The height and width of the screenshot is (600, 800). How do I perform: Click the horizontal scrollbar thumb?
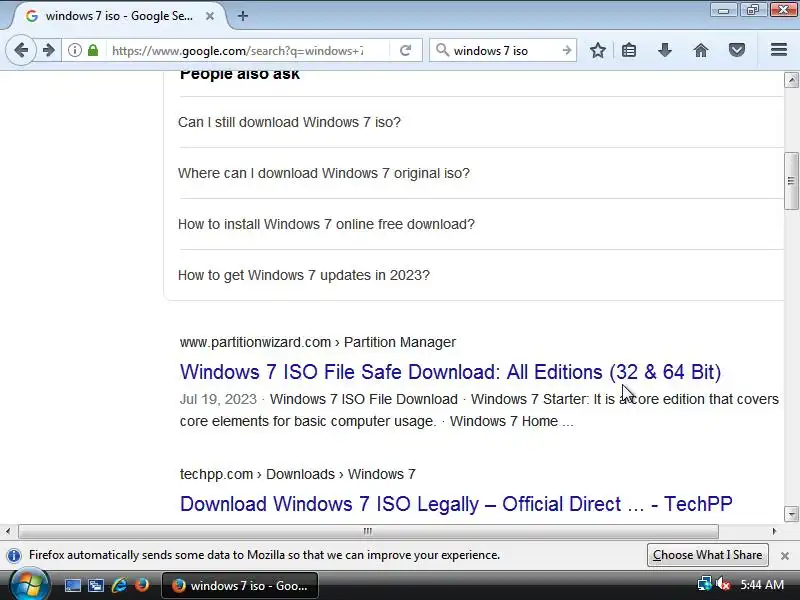pyautogui.click(x=368, y=531)
